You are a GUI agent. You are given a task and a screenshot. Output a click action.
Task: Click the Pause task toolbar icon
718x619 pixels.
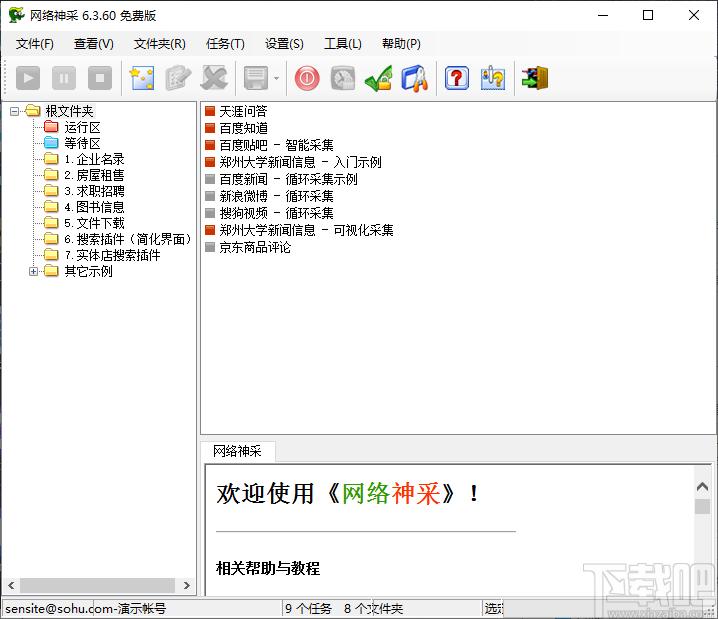click(64, 78)
